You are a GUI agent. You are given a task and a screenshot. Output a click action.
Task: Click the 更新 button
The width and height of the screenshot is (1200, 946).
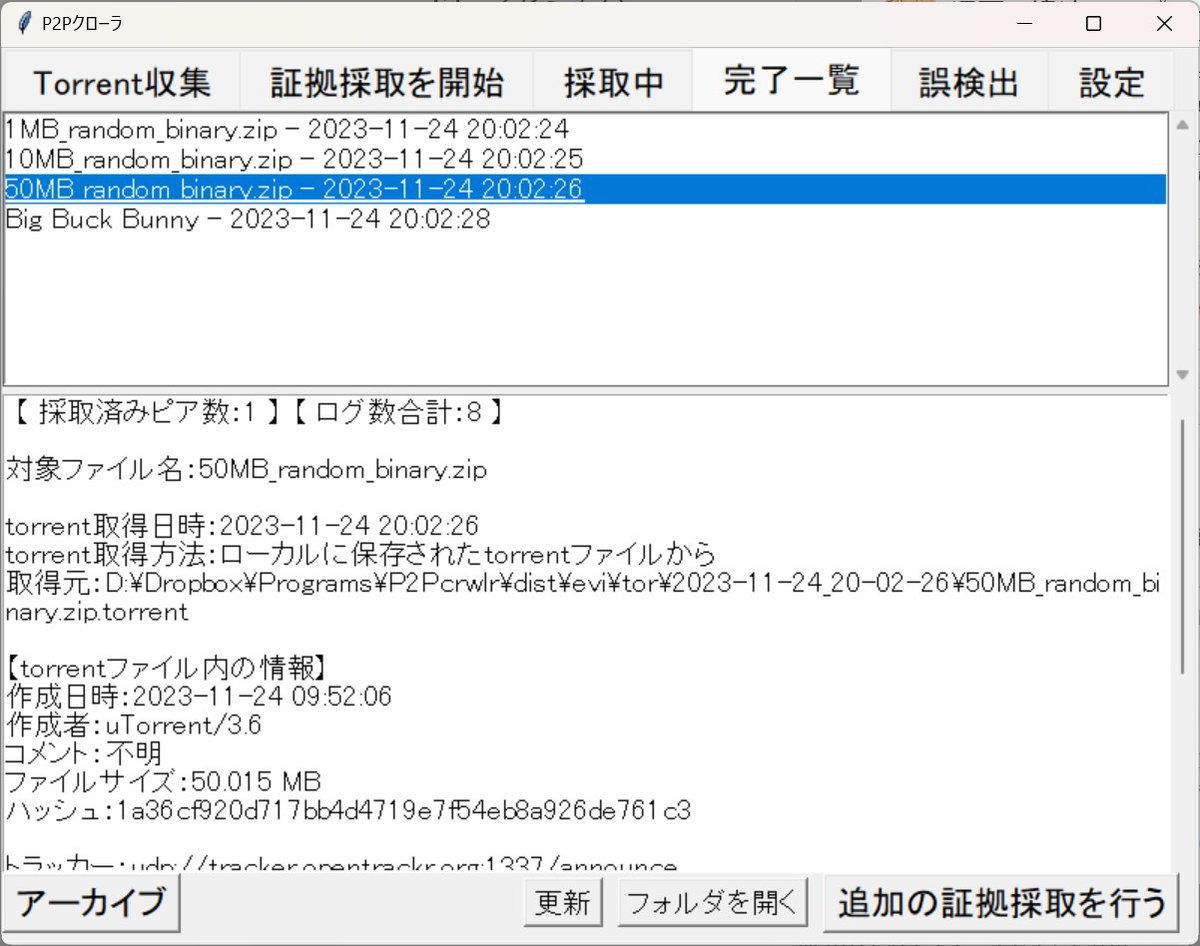(x=563, y=903)
